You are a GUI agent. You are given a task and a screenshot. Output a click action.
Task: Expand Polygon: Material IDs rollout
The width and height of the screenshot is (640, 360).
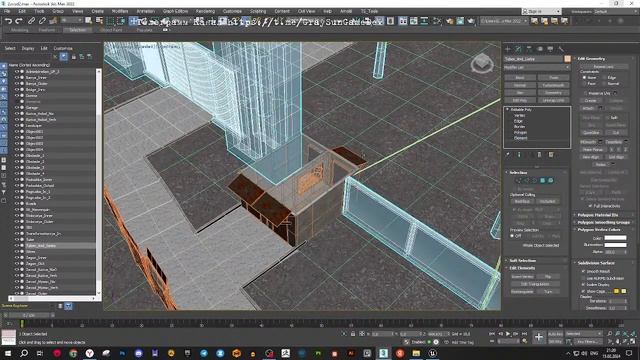point(598,215)
